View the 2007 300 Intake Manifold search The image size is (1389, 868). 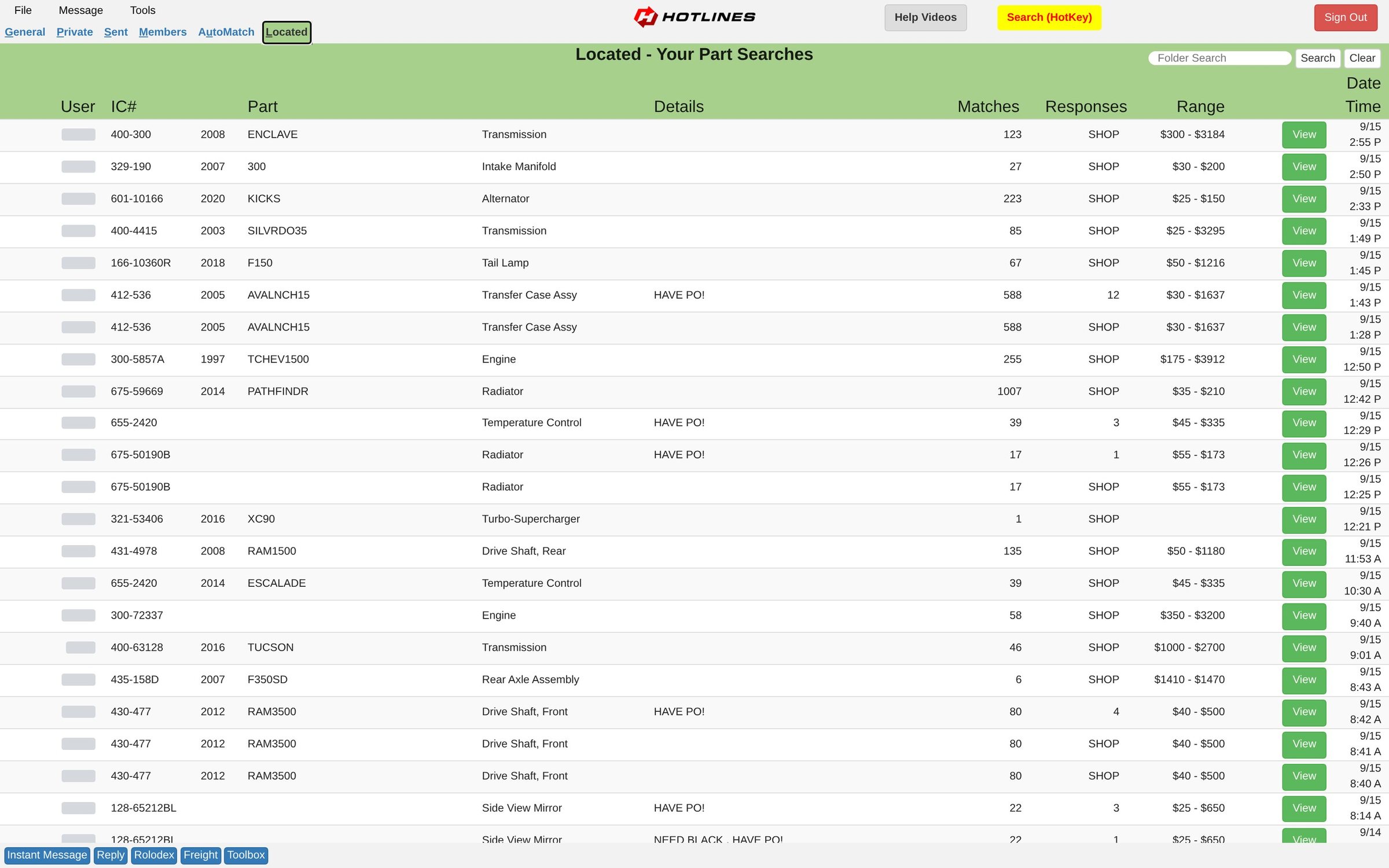1304,167
